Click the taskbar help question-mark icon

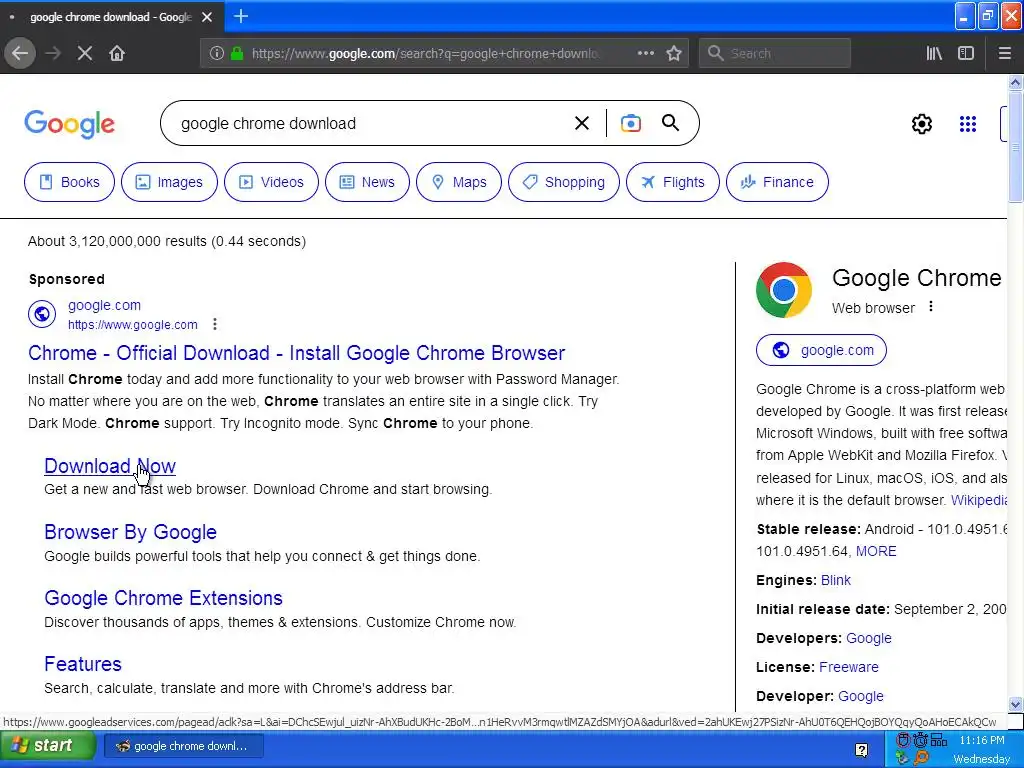861,750
